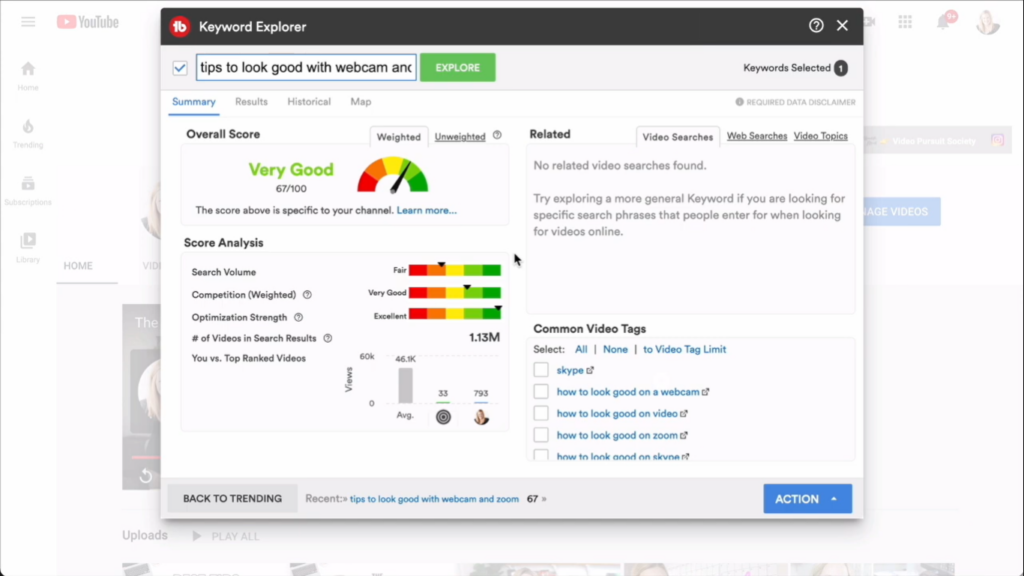Screen dimensions: 1024x576
Task: Click the overall score gauge
Action: click(x=392, y=175)
